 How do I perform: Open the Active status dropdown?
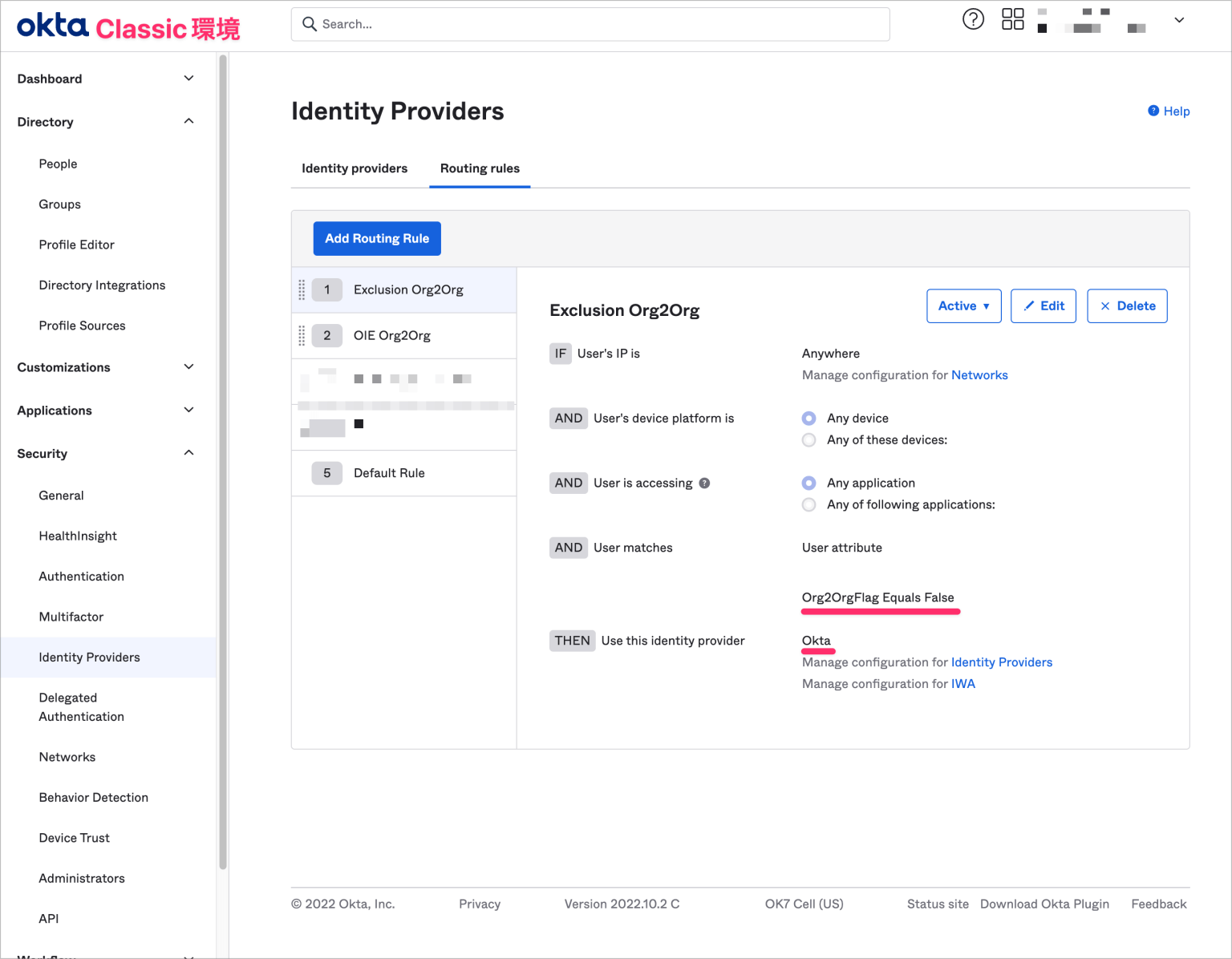point(963,306)
